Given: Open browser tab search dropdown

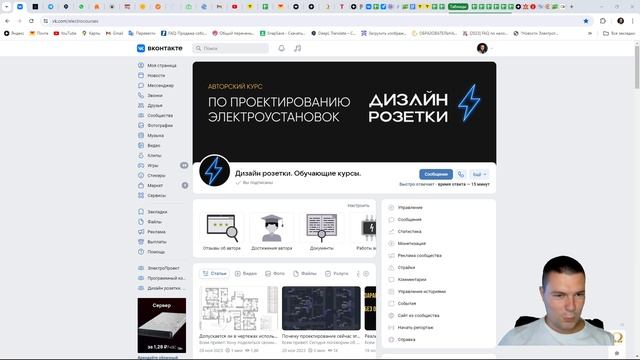Looking at the screenshot, I should click(6, 7).
